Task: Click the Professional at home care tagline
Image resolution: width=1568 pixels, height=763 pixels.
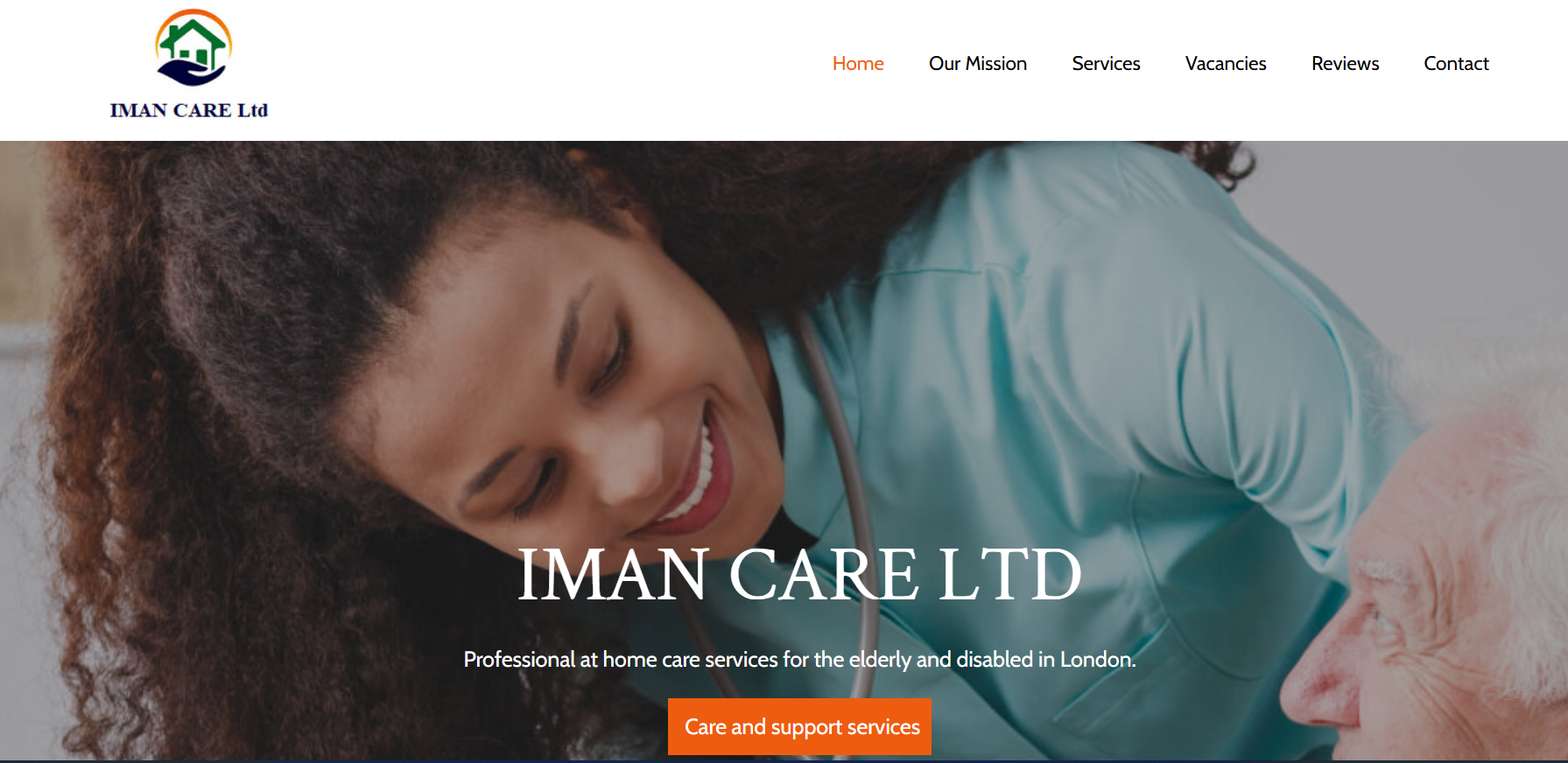Action: 799,659
